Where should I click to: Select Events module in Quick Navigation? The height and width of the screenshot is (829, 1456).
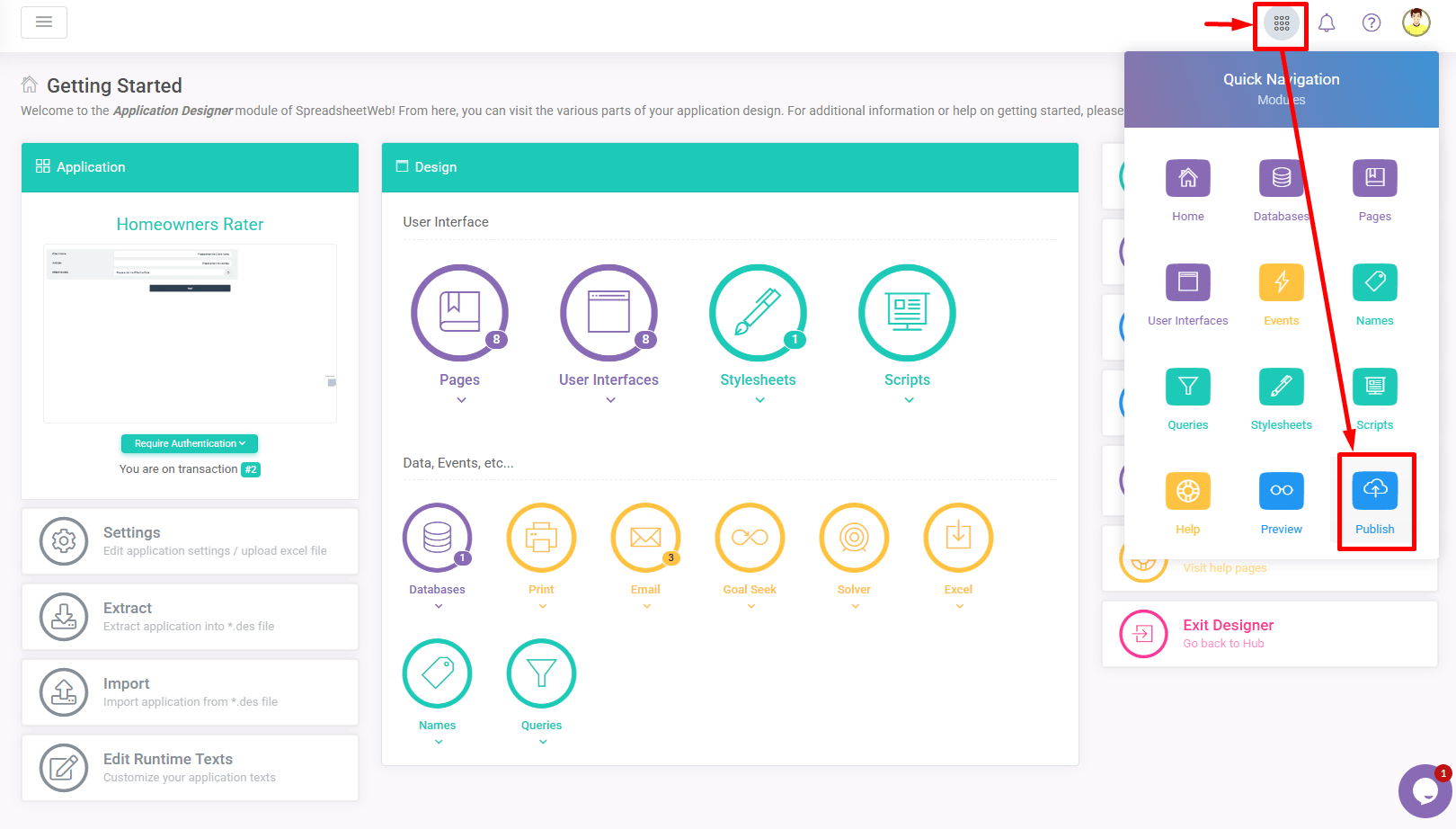click(1281, 282)
